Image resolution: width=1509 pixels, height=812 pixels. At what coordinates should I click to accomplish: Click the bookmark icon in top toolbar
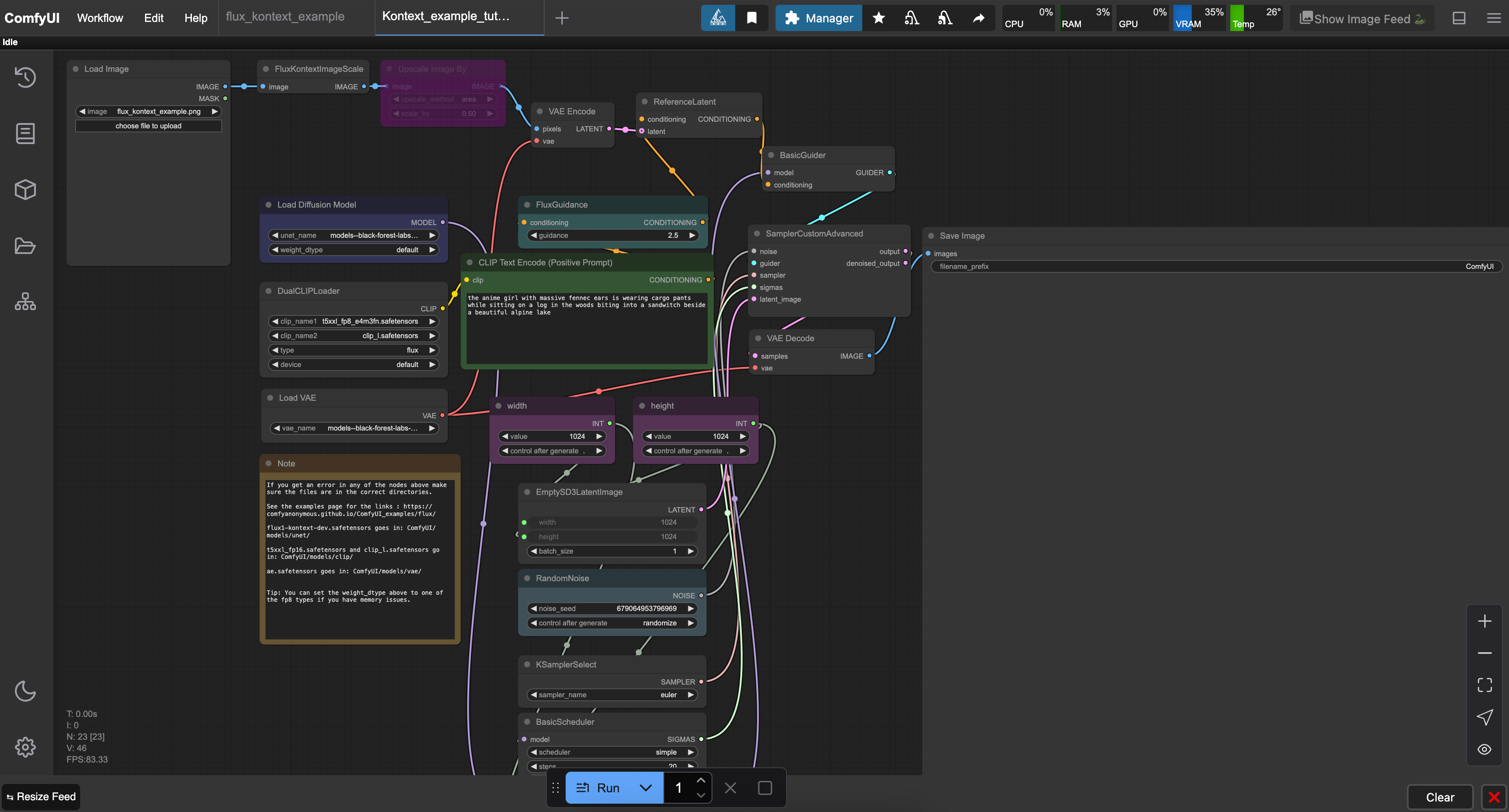point(751,18)
